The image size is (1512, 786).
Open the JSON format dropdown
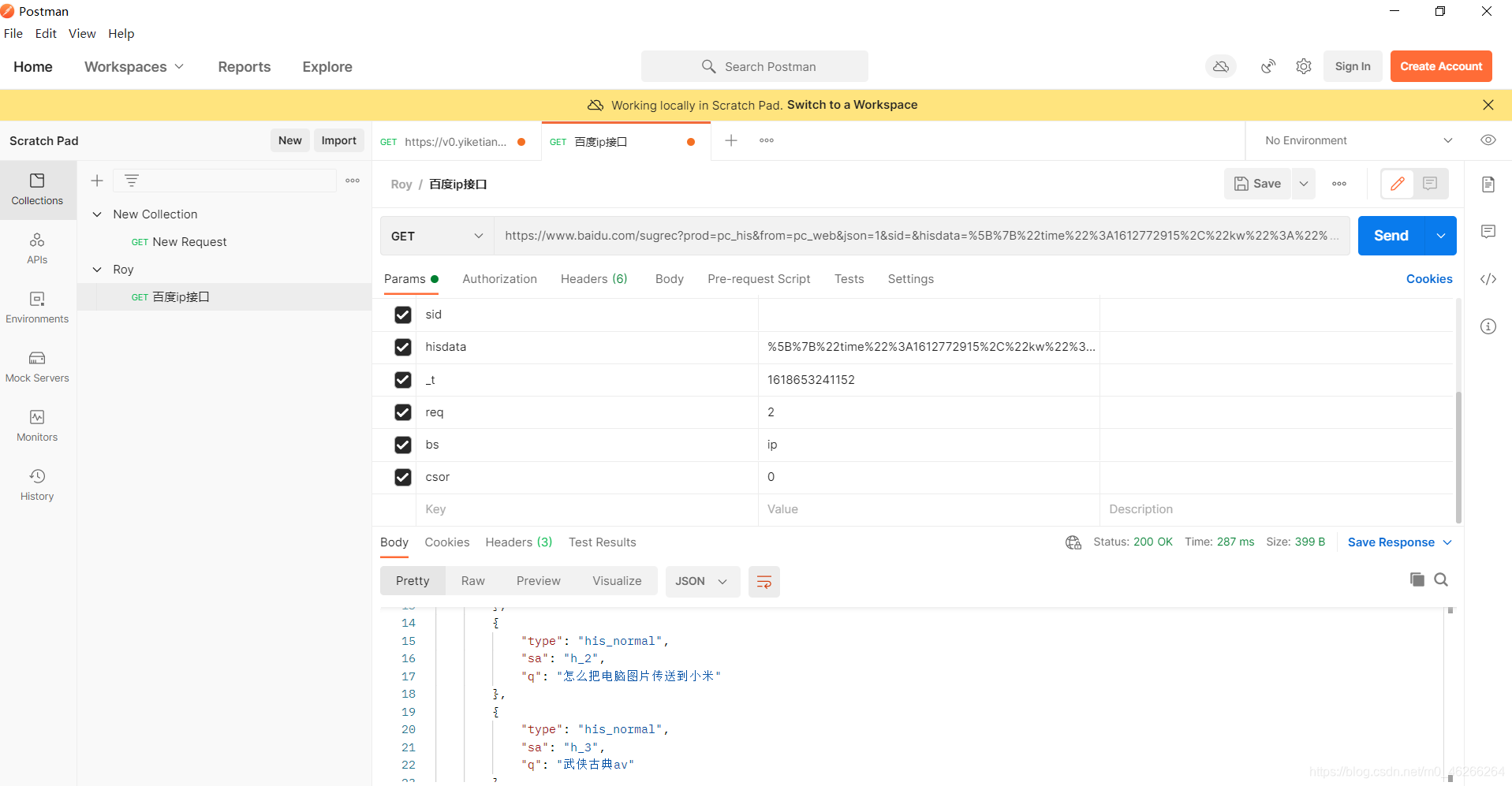coord(703,582)
